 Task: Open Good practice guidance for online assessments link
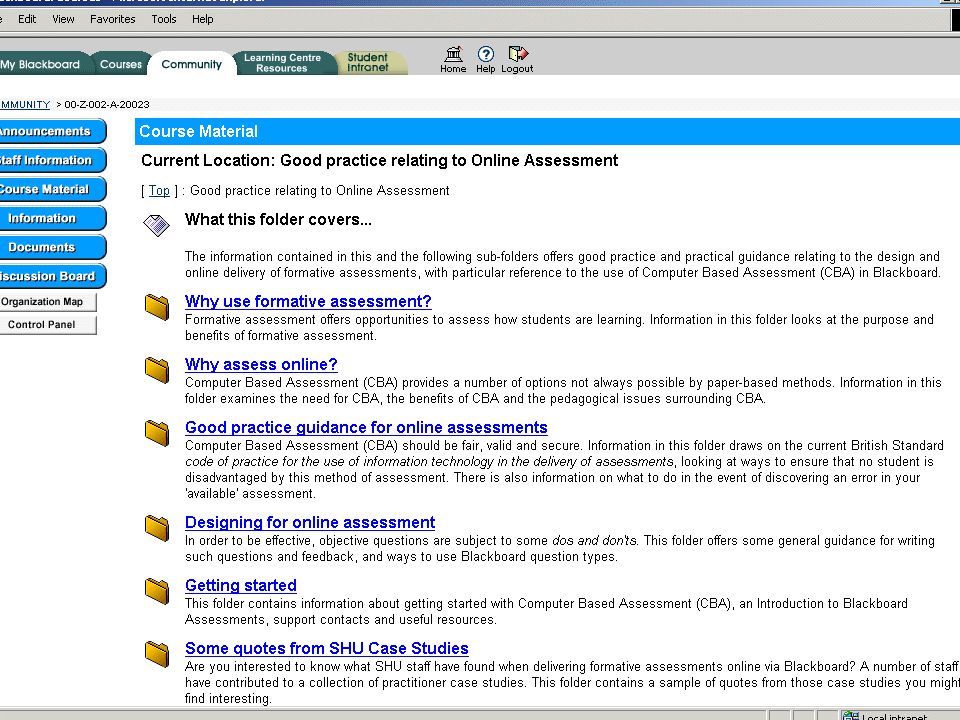366,427
